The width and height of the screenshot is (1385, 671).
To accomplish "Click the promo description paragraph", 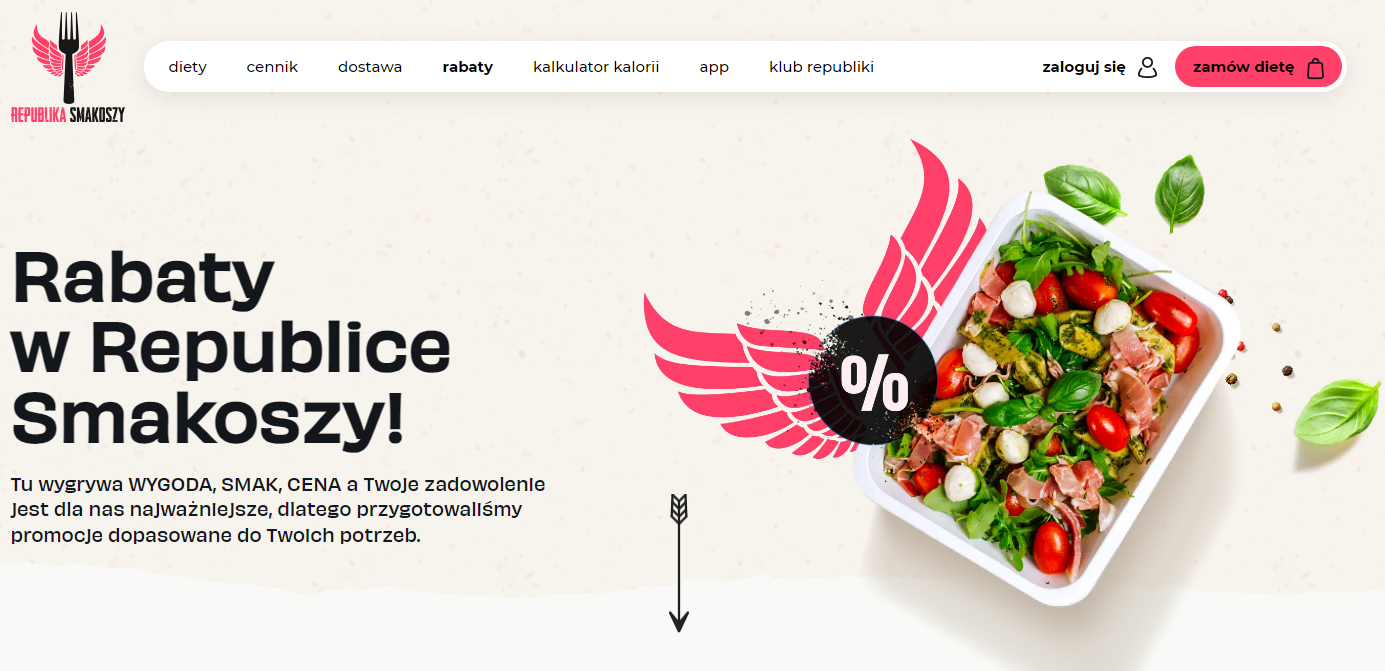I will [278, 509].
